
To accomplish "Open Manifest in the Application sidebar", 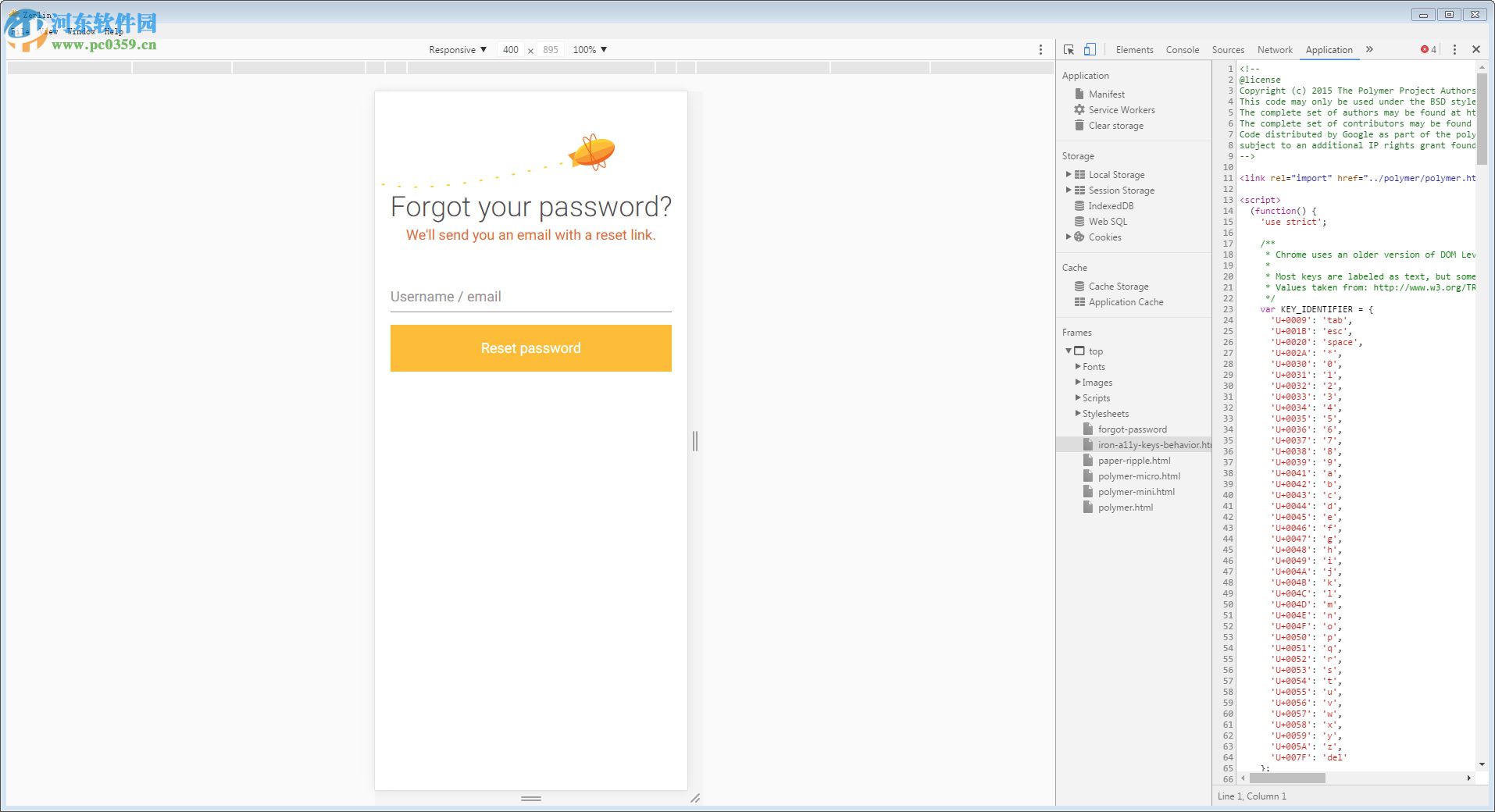I will [x=1107, y=94].
